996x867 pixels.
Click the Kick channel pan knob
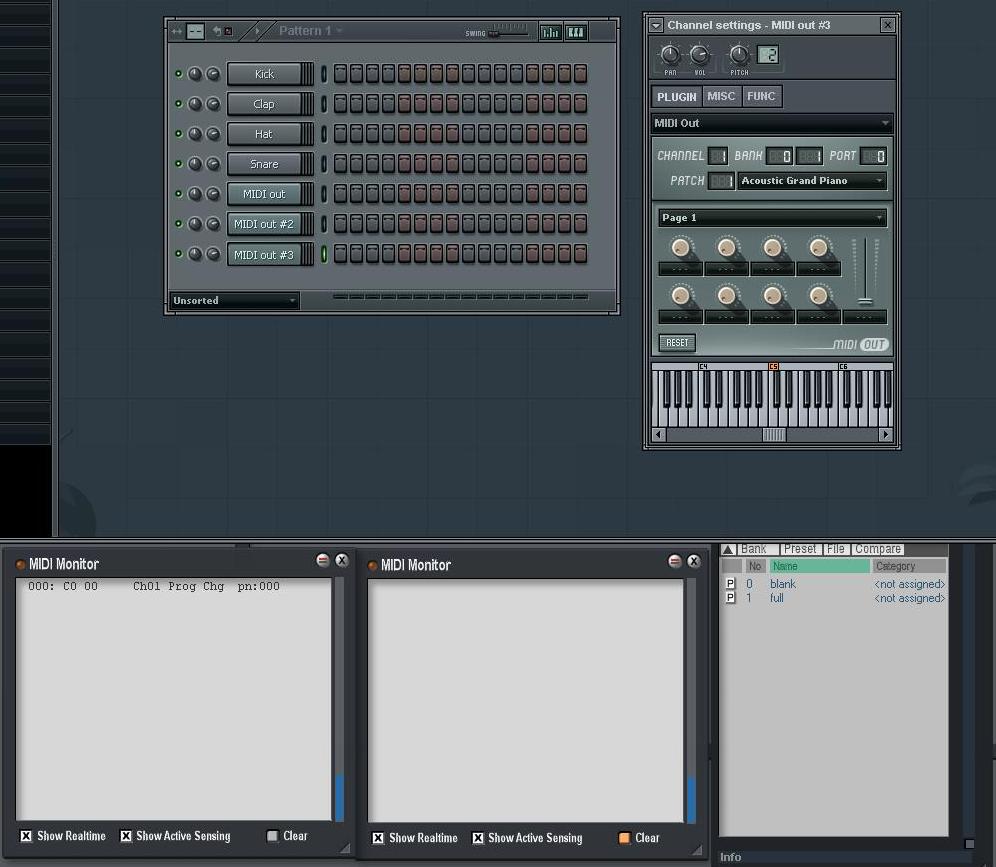195,74
